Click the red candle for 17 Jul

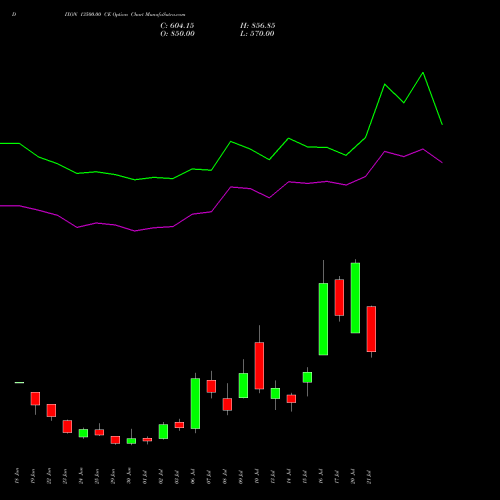(339, 297)
